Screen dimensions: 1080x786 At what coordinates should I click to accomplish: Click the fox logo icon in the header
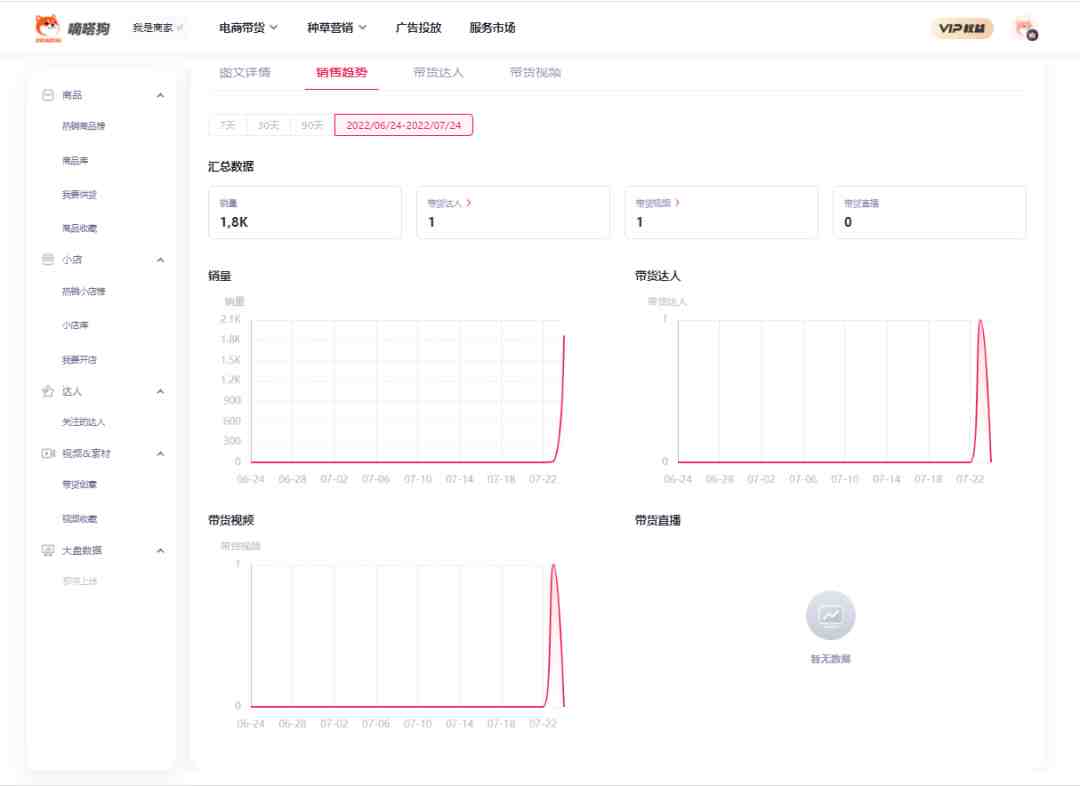pyautogui.click(x=48, y=28)
